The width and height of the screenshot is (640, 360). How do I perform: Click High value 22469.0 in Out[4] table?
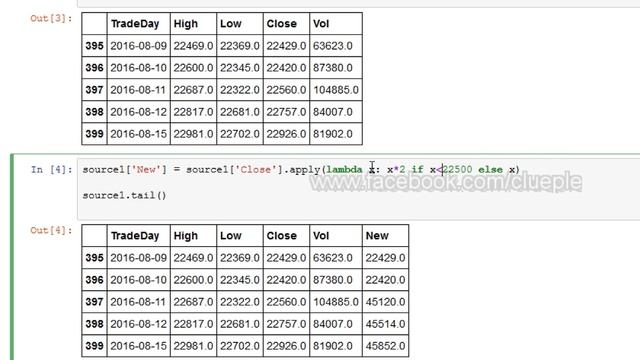pos(193,258)
